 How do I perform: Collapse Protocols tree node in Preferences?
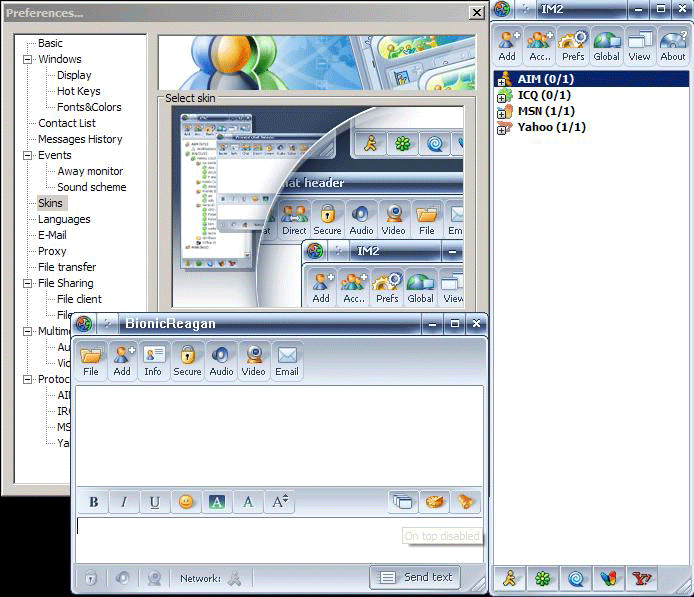(x=27, y=379)
